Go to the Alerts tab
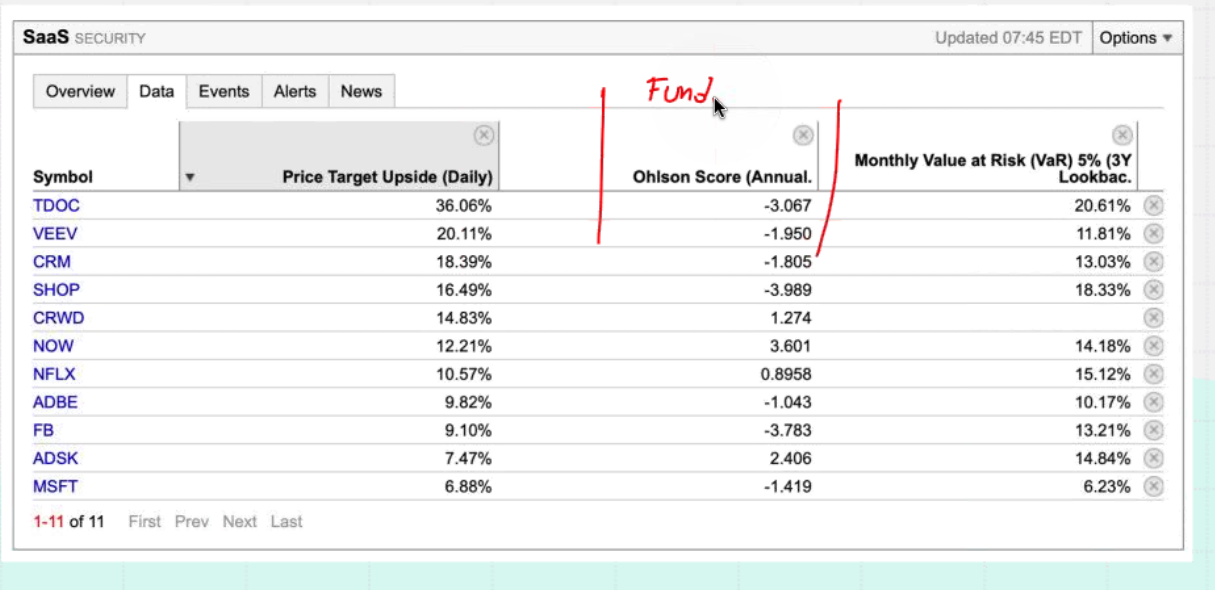Screen dimensions: 1215x590 point(295,91)
